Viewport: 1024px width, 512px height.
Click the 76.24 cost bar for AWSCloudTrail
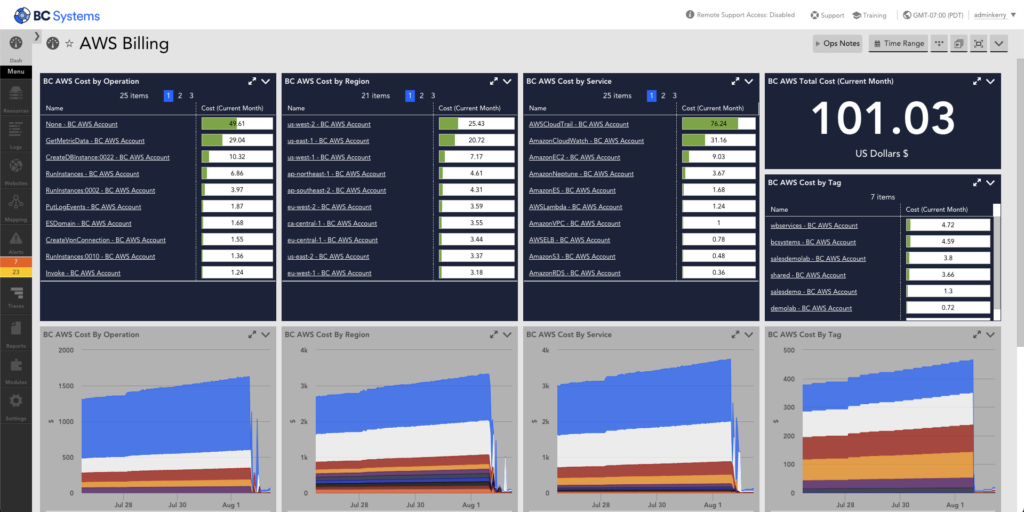pos(719,124)
